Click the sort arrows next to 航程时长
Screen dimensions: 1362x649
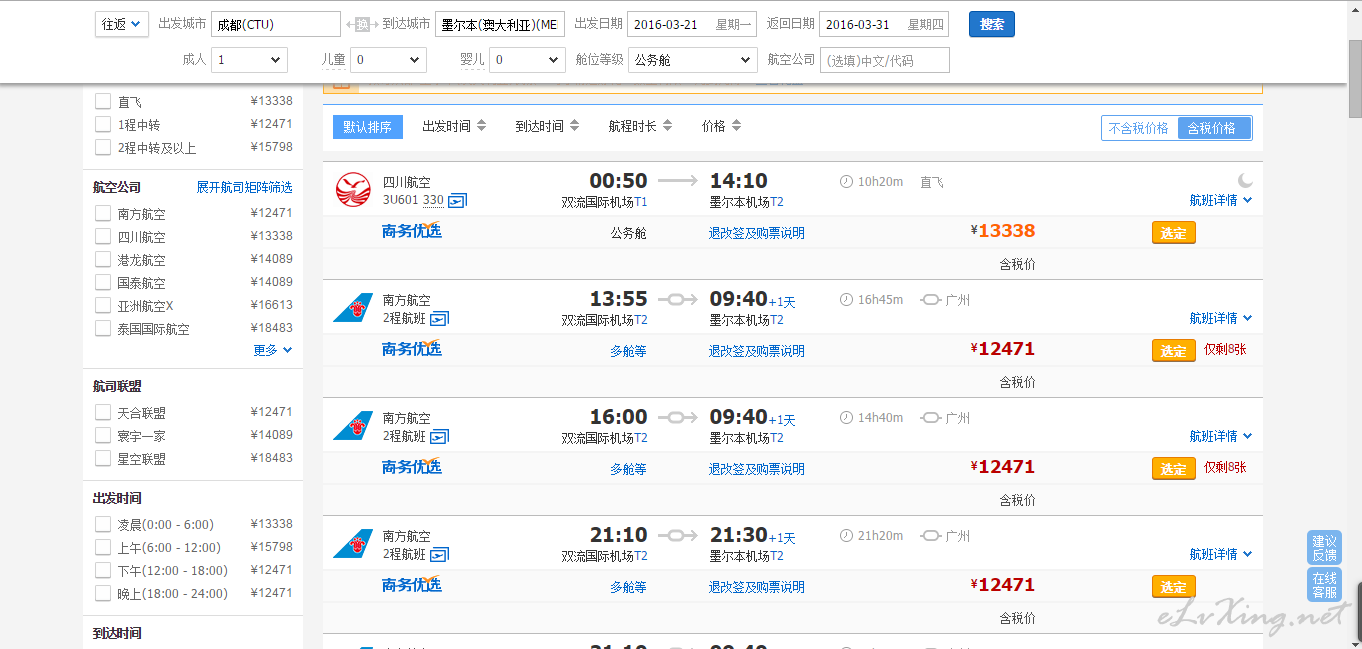click(667, 126)
